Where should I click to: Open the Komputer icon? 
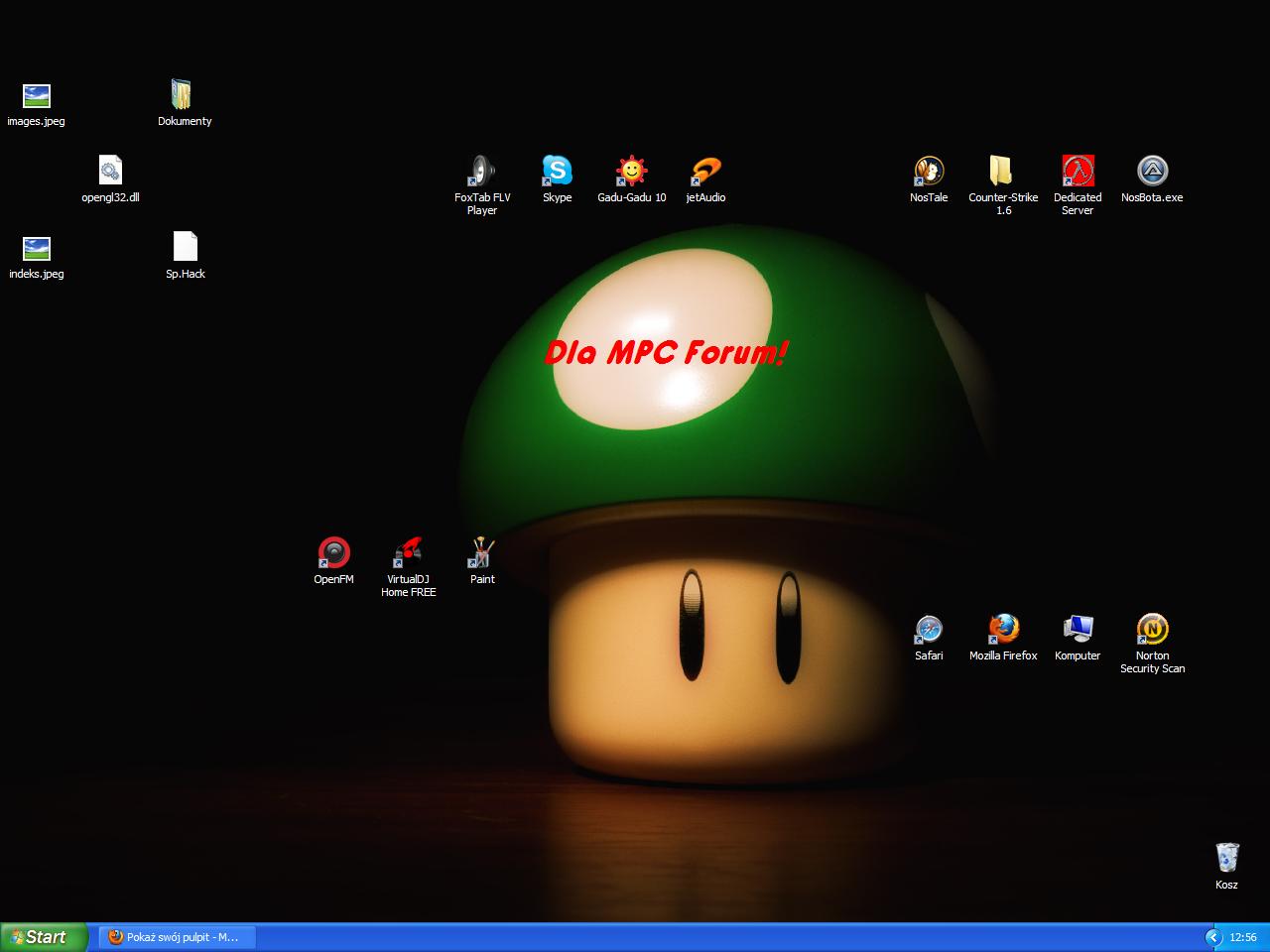tap(1078, 629)
